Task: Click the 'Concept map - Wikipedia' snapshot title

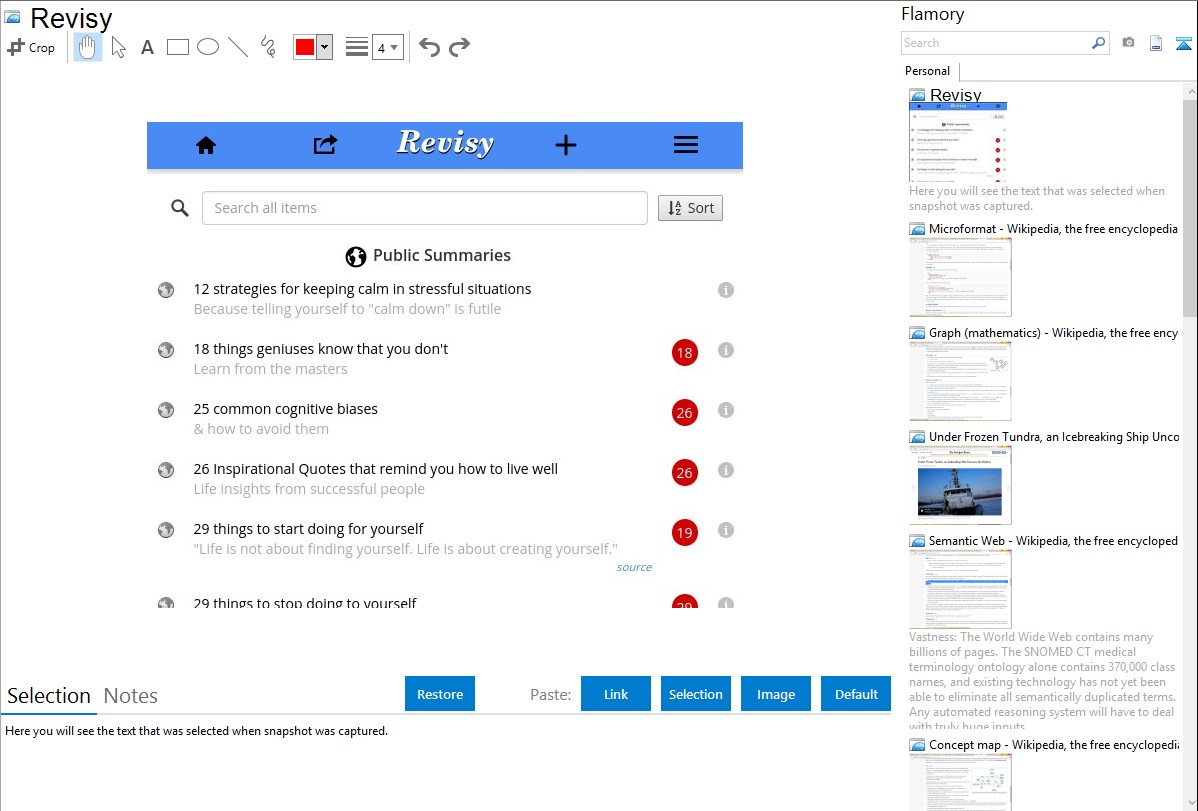Action: 1054,744
